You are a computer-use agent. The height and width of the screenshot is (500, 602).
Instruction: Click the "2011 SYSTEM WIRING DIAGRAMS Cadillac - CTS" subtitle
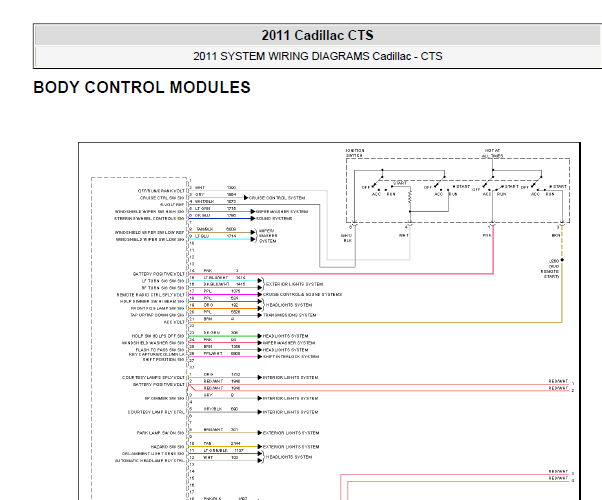pos(318,56)
